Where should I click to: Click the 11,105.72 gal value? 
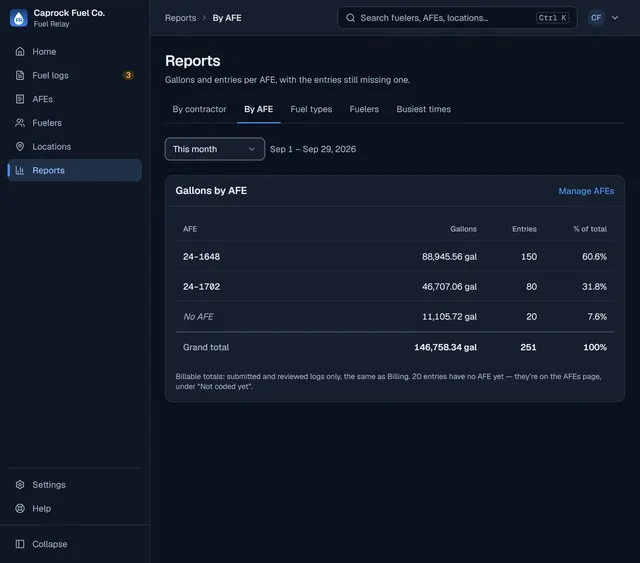[449, 316]
